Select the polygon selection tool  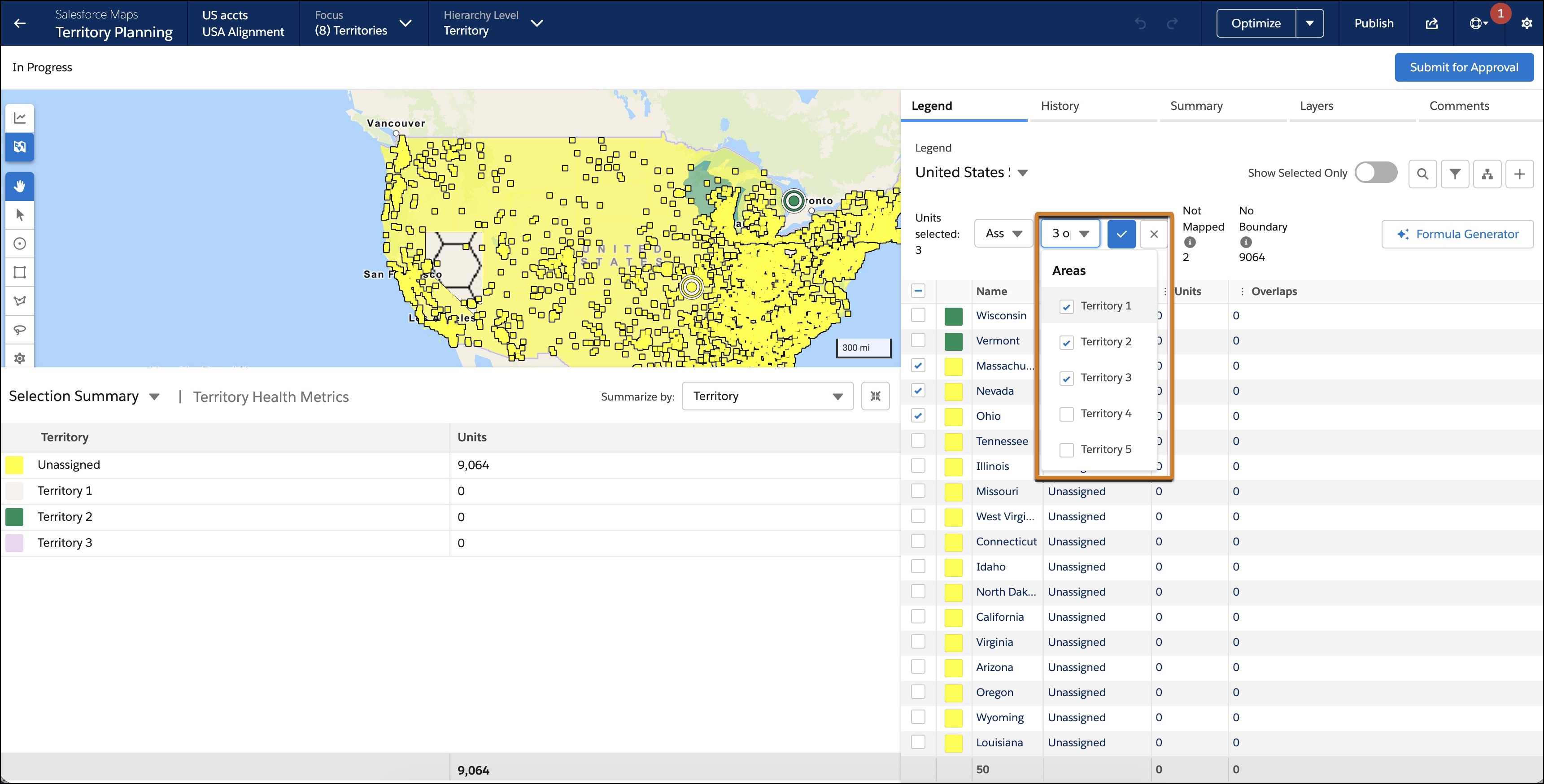pyautogui.click(x=20, y=301)
